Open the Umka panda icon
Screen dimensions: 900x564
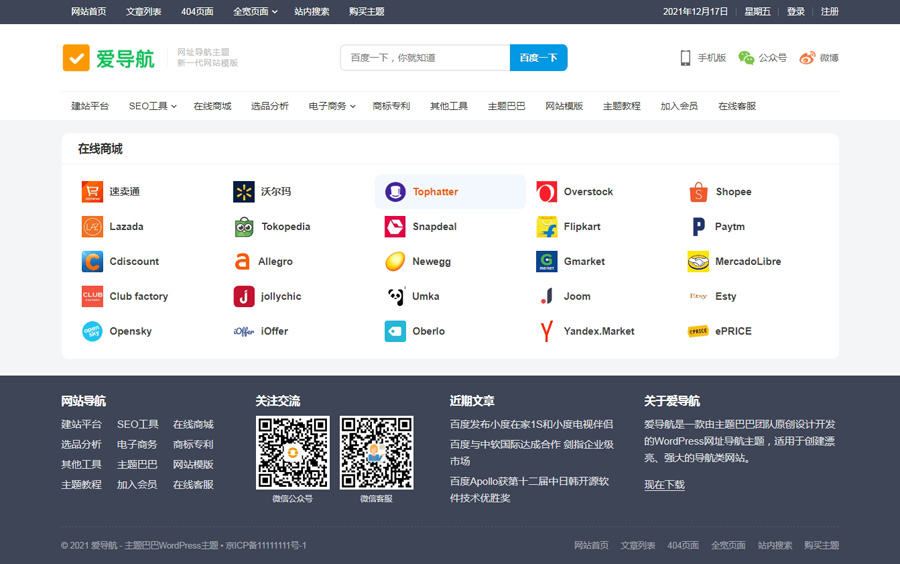[x=395, y=297]
